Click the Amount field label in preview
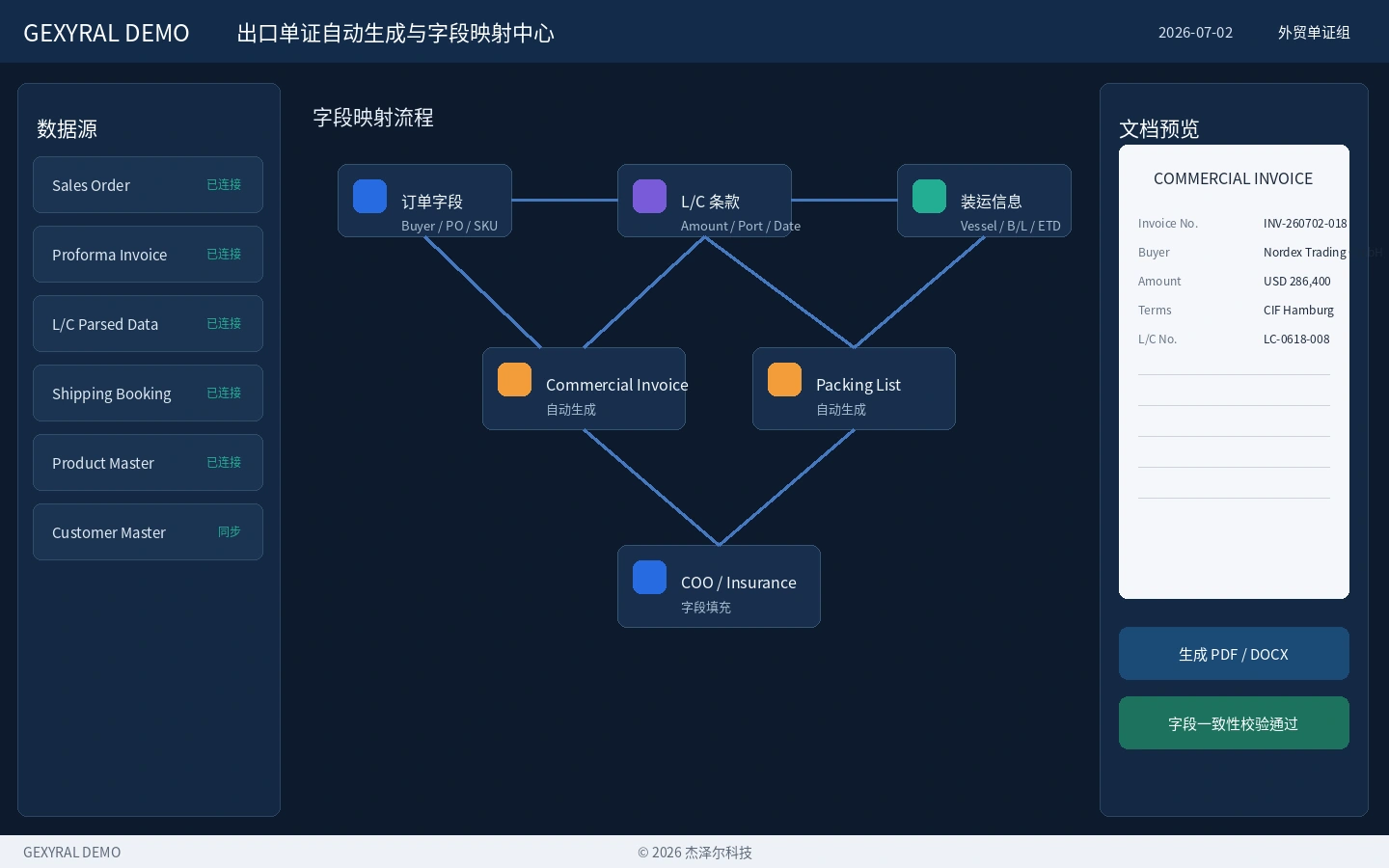 pos(1159,281)
